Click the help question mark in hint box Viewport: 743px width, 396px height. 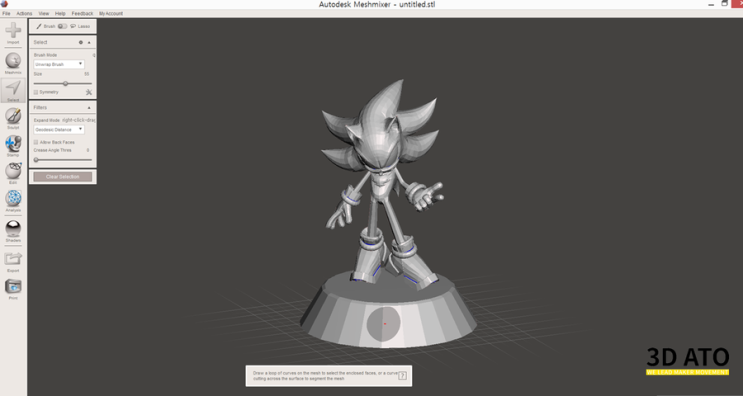coord(402,376)
